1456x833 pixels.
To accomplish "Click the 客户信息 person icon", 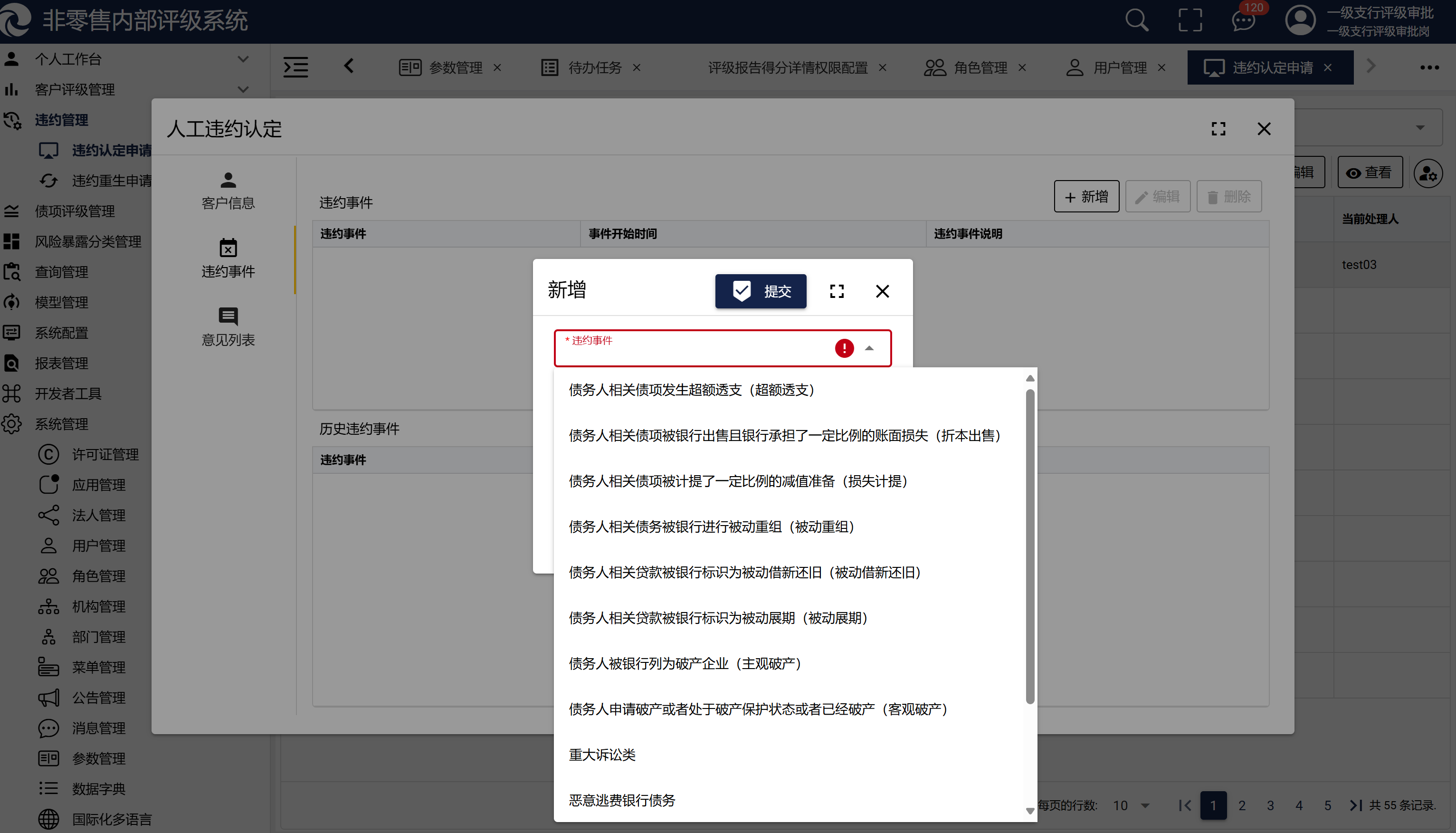I will pyautogui.click(x=228, y=181).
